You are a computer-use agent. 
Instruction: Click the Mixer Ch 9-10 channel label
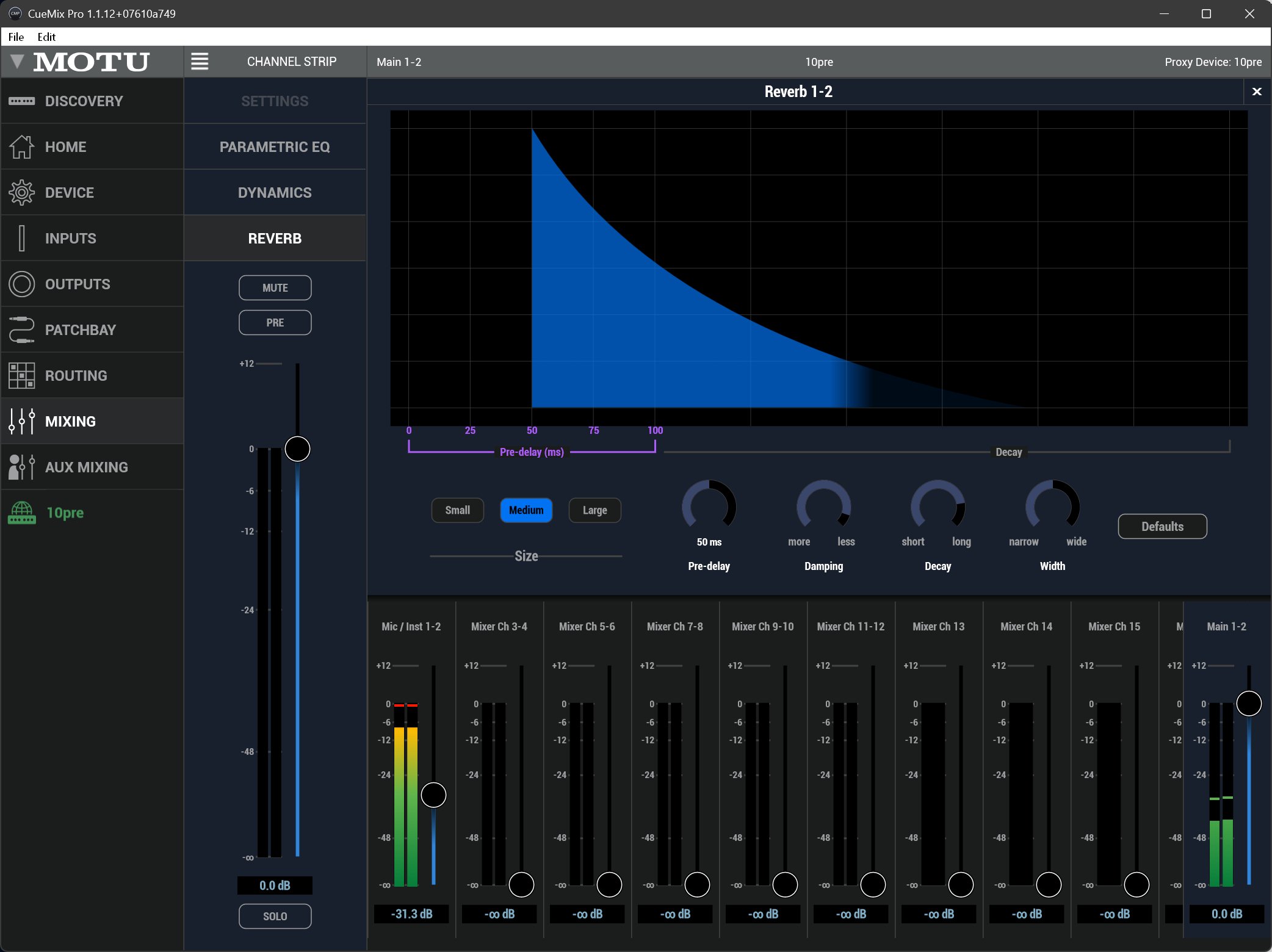pos(763,626)
